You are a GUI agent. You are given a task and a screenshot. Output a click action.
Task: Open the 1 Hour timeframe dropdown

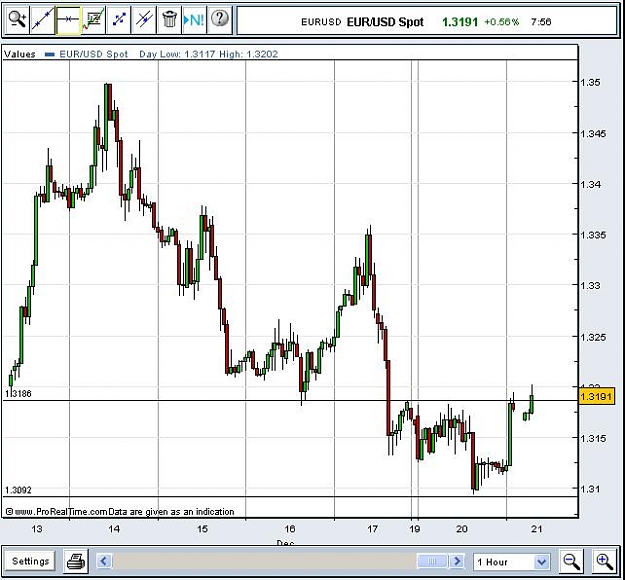tap(512, 562)
